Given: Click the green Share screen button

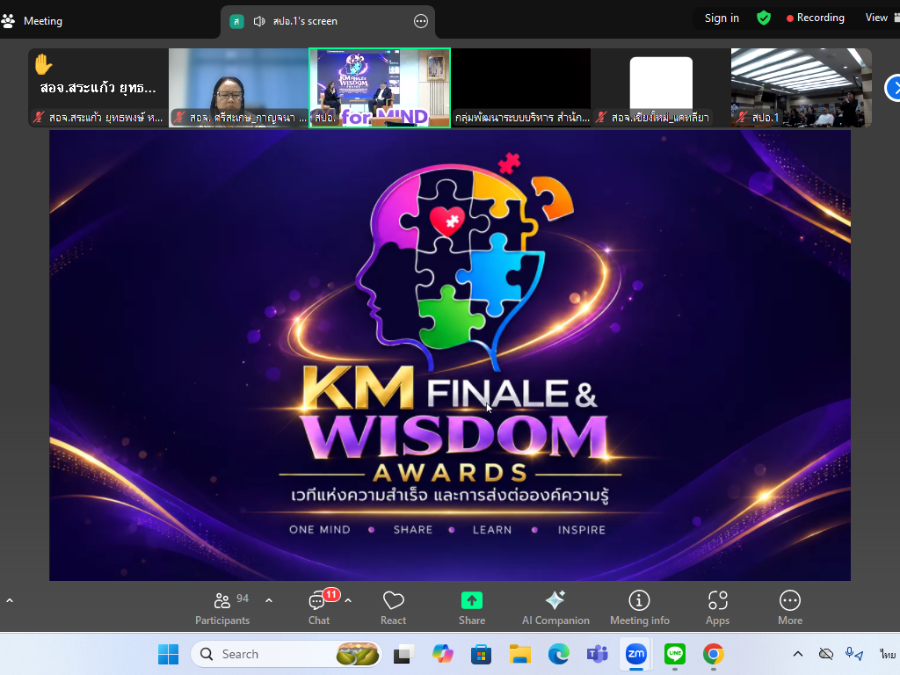Looking at the screenshot, I should click(x=472, y=608).
